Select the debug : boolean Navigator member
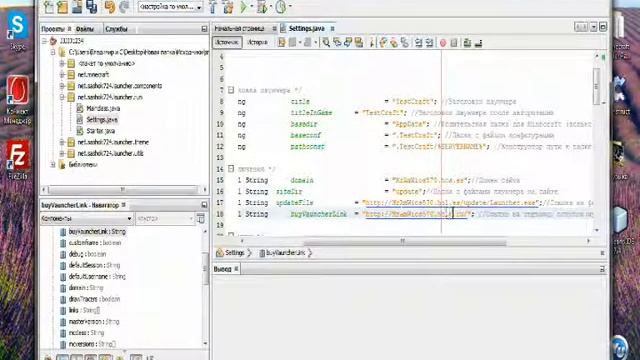640x360 pixels. [87, 254]
